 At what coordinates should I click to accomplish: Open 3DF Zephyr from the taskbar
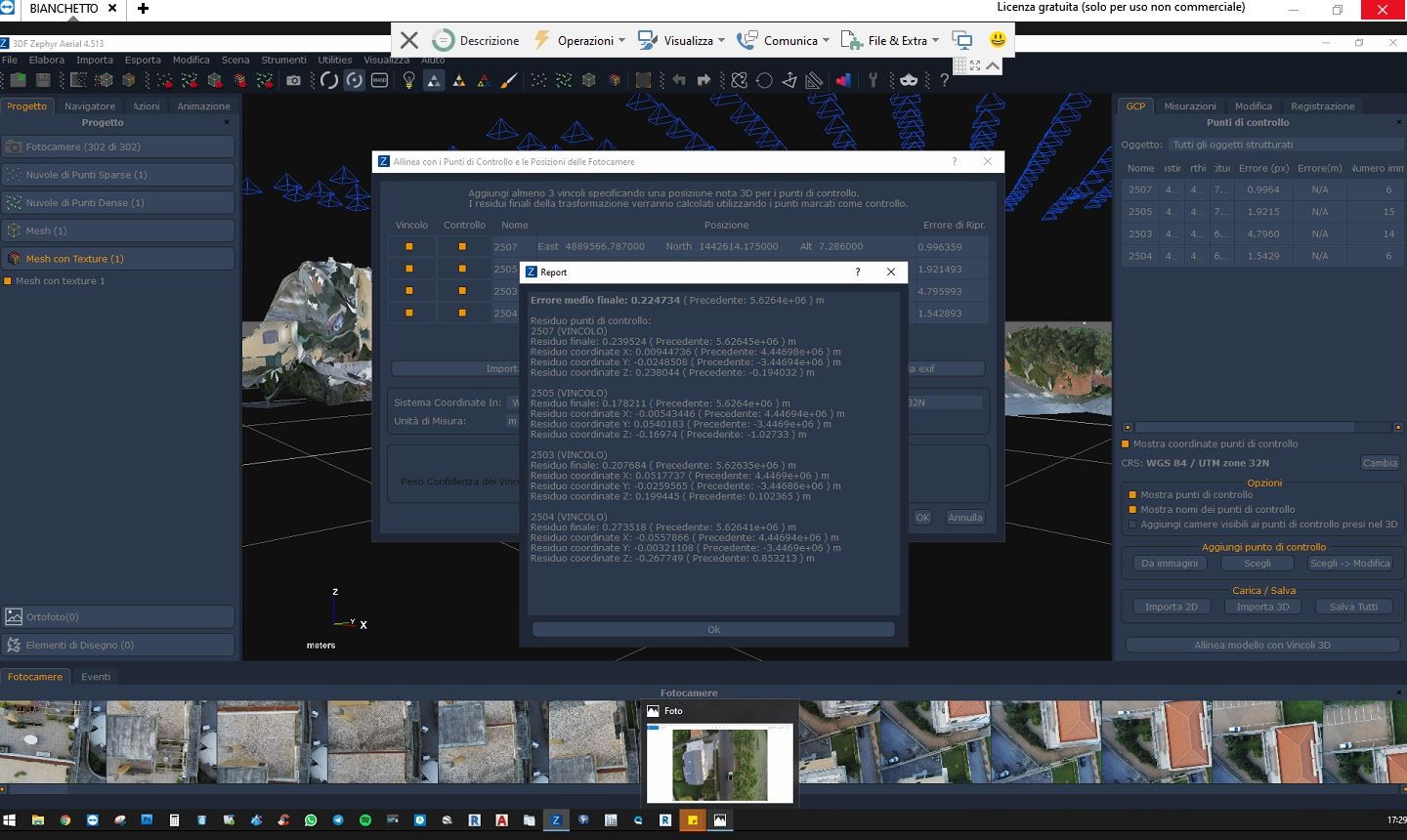(x=556, y=820)
